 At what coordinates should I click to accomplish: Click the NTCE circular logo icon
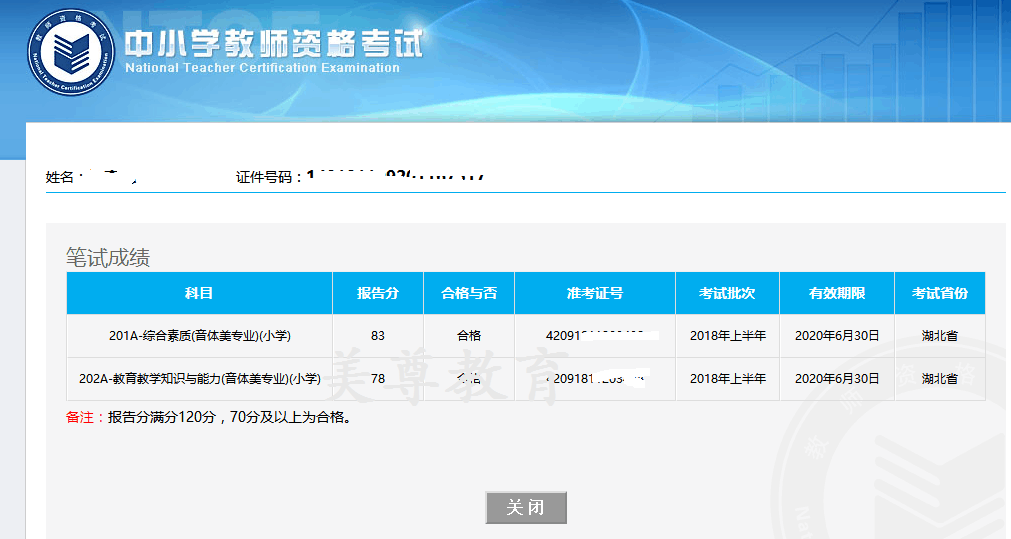71,52
